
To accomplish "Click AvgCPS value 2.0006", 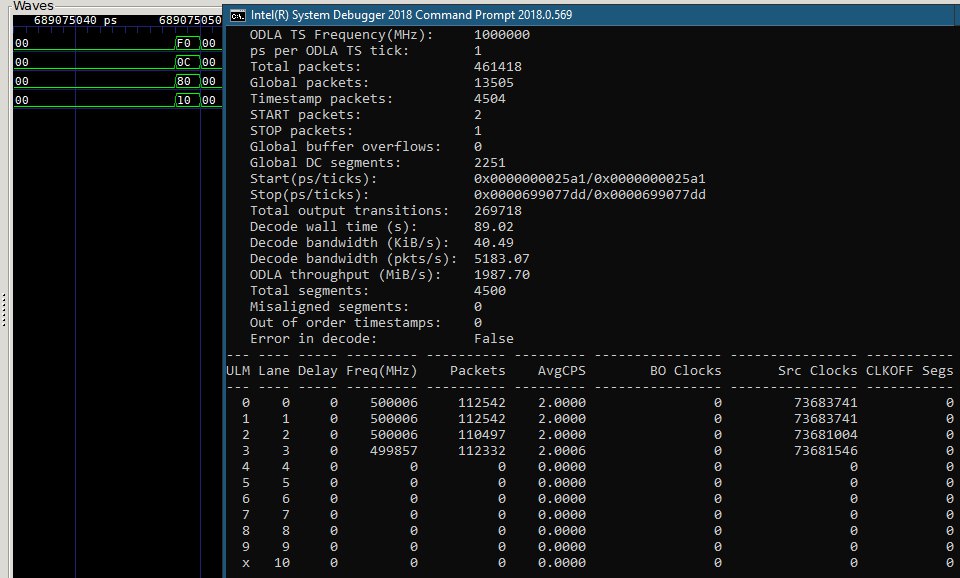I will [x=561, y=451].
